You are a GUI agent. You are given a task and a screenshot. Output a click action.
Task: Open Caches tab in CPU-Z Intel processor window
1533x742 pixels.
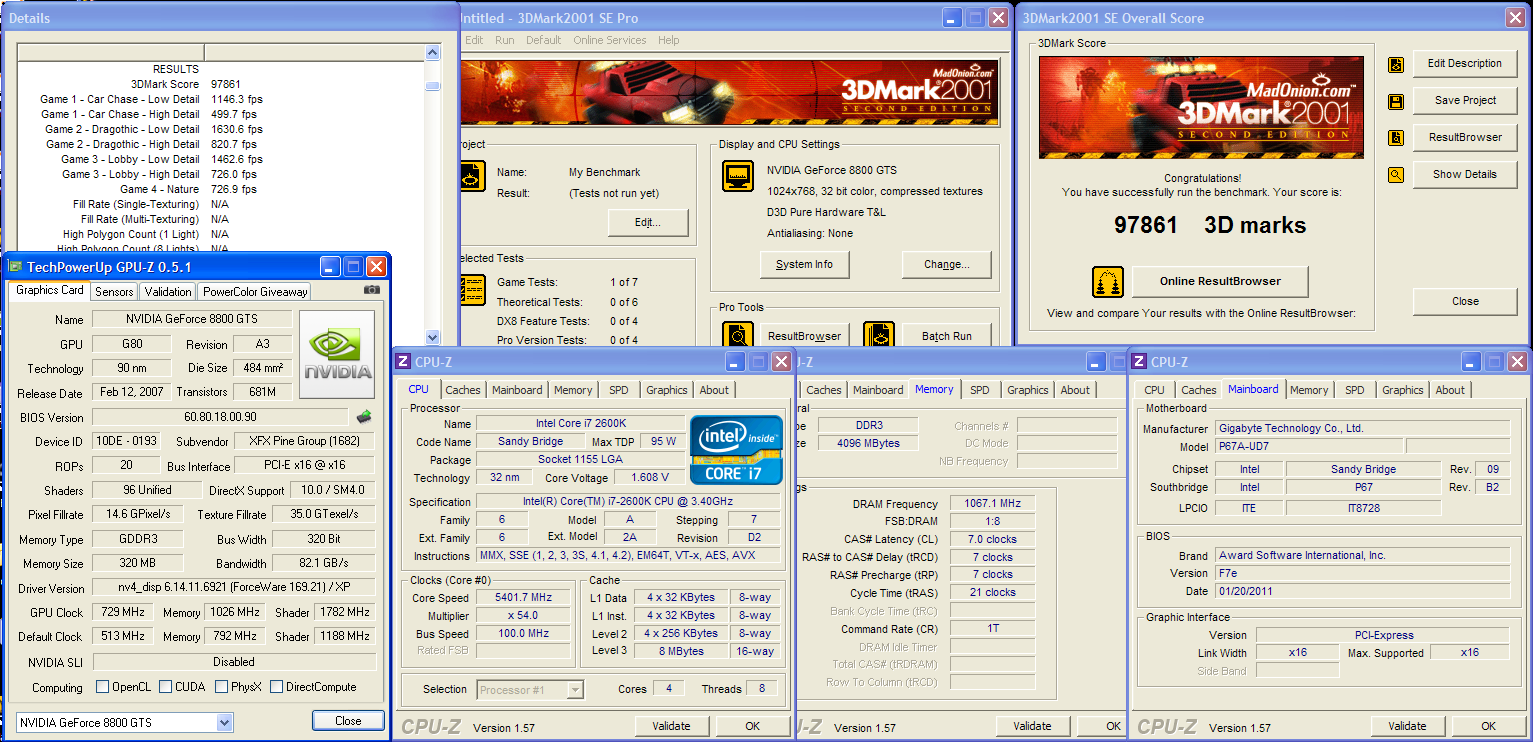click(x=463, y=390)
